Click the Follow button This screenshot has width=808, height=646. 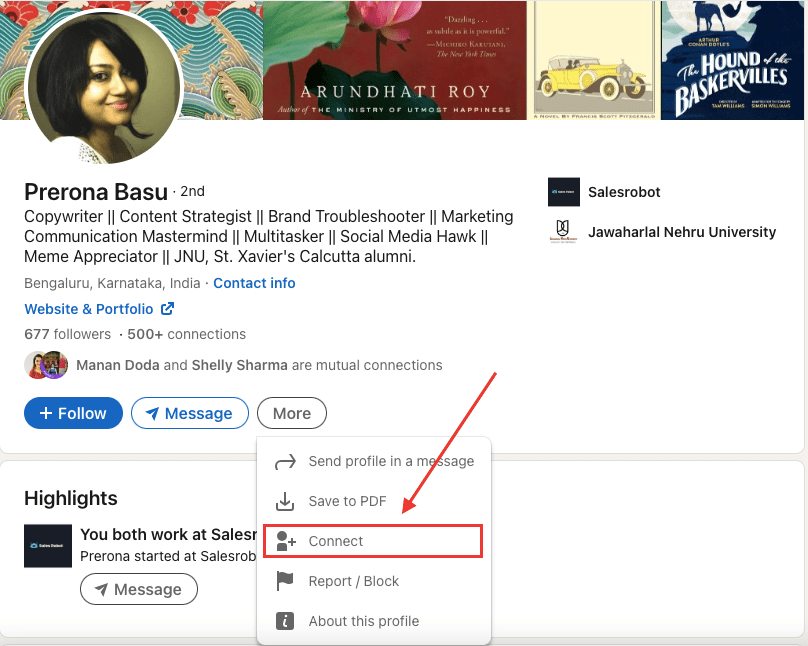tap(73, 412)
